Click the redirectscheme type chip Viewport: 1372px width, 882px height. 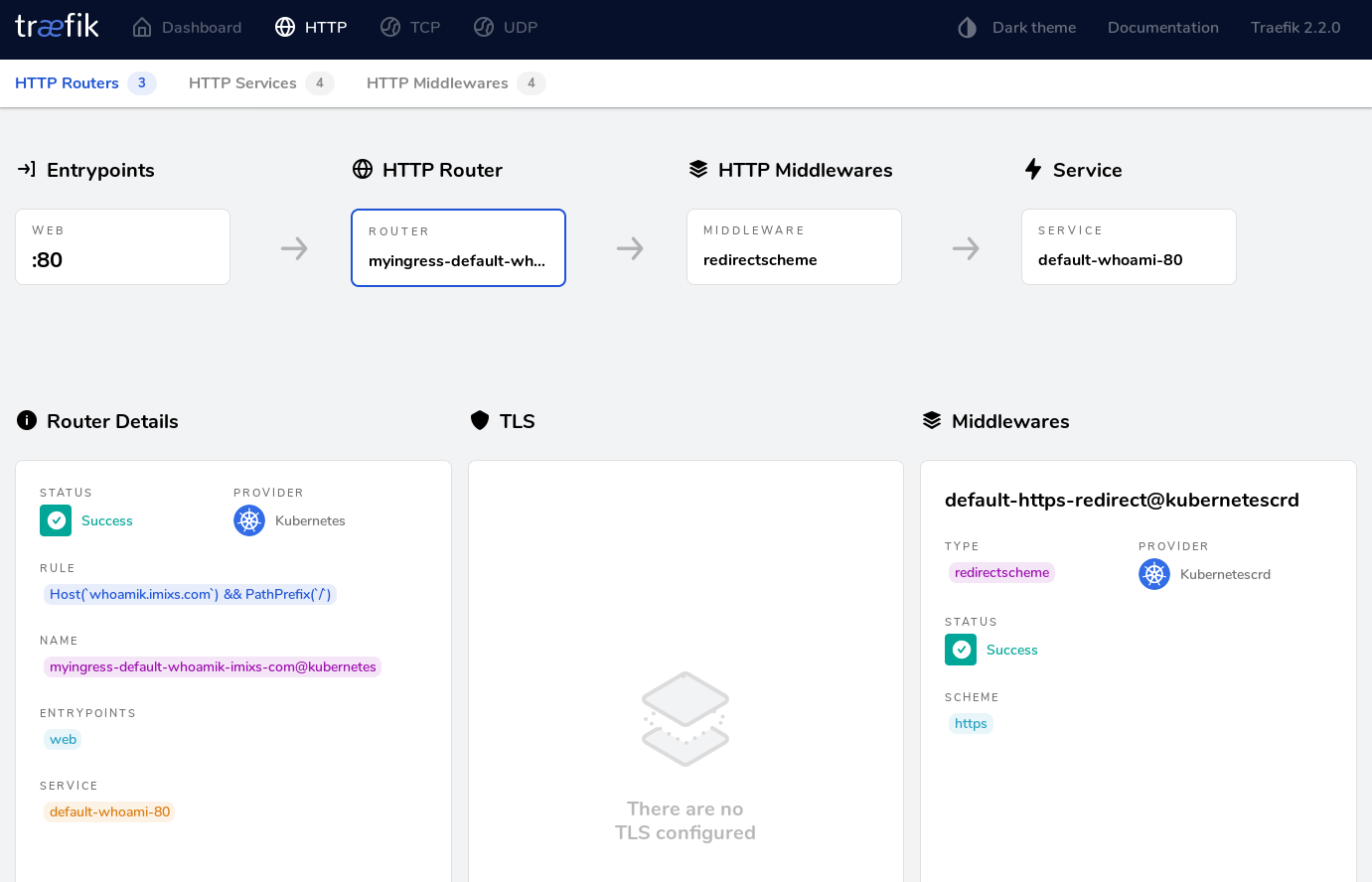[1001, 572]
